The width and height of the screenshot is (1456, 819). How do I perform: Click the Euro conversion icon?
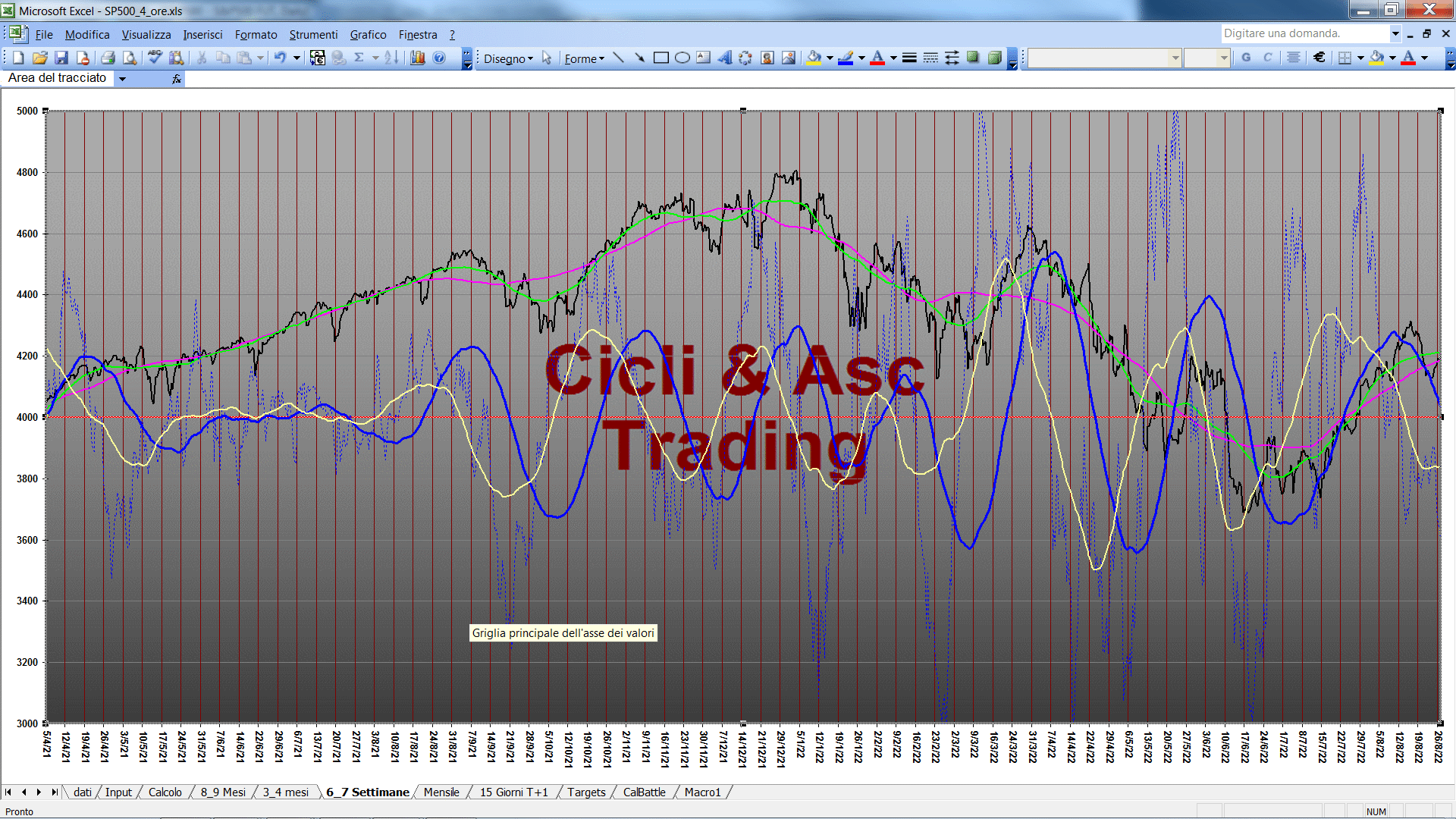coord(318,58)
